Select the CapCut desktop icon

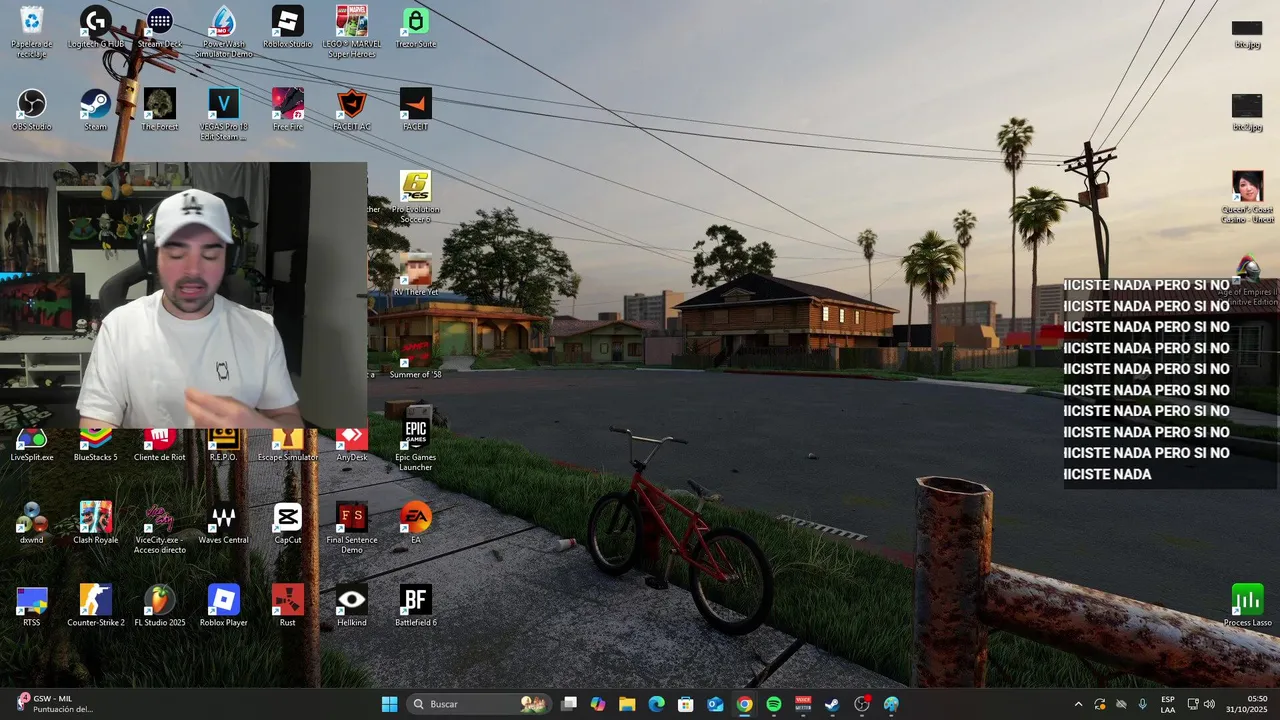click(288, 523)
